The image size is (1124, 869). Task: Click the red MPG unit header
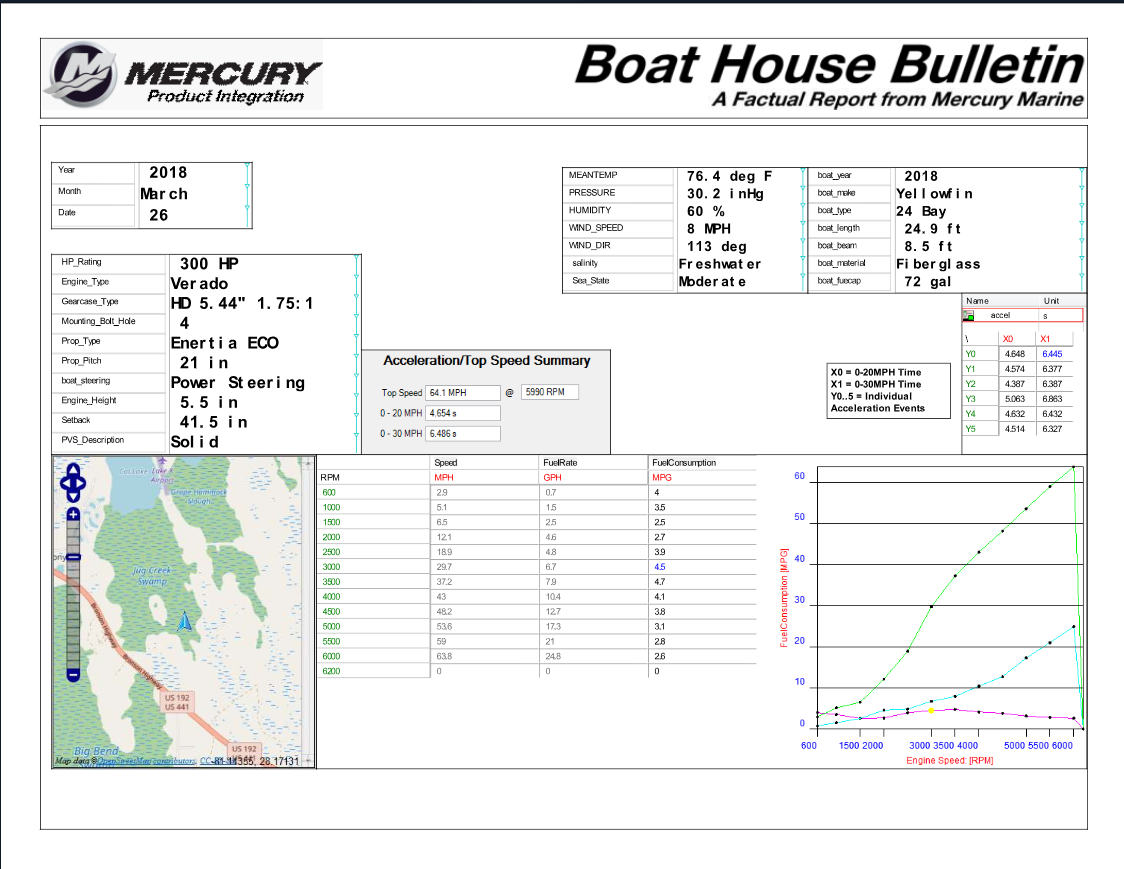[662, 478]
